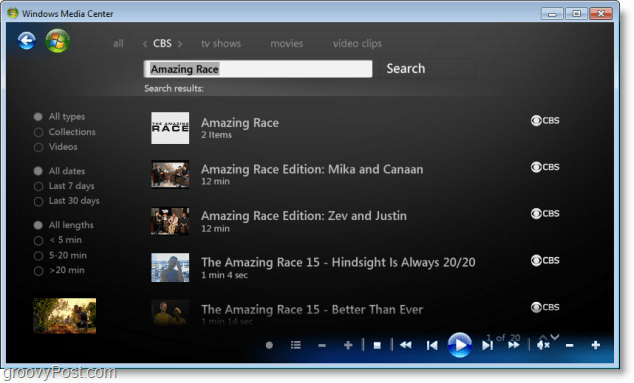634x383 pixels.
Task: Select the 'Videos' radio option
Action: tap(55, 147)
